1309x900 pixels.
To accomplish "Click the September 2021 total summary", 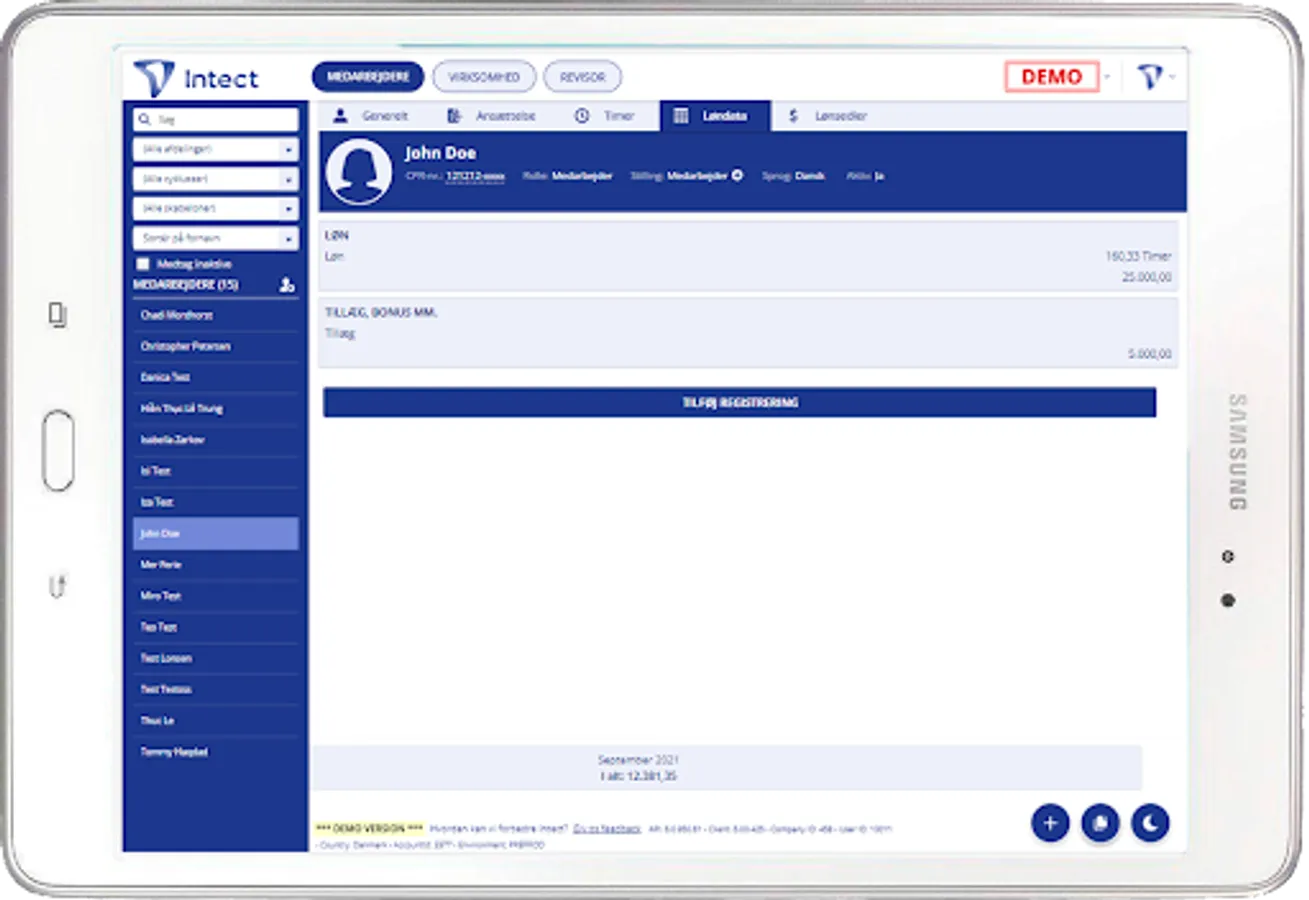I will [727, 768].
